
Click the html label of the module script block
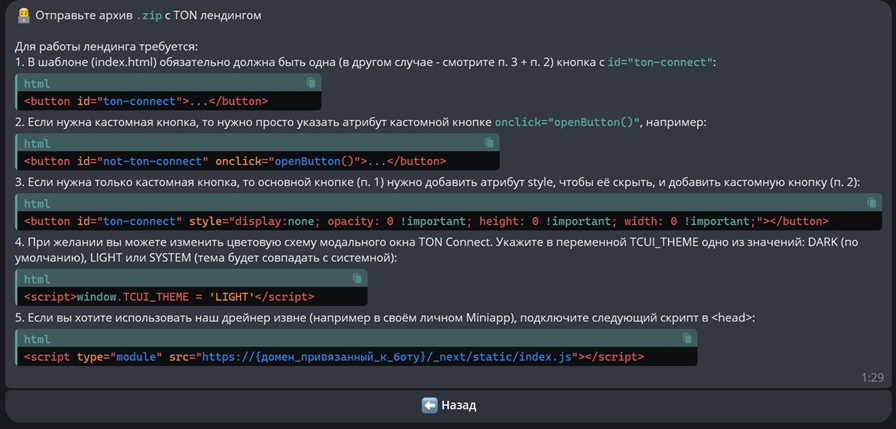coord(37,339)
